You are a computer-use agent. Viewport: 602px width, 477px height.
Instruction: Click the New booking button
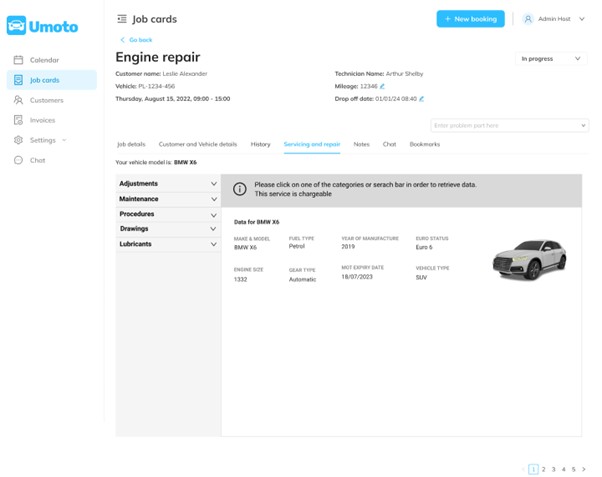[470, 19]
